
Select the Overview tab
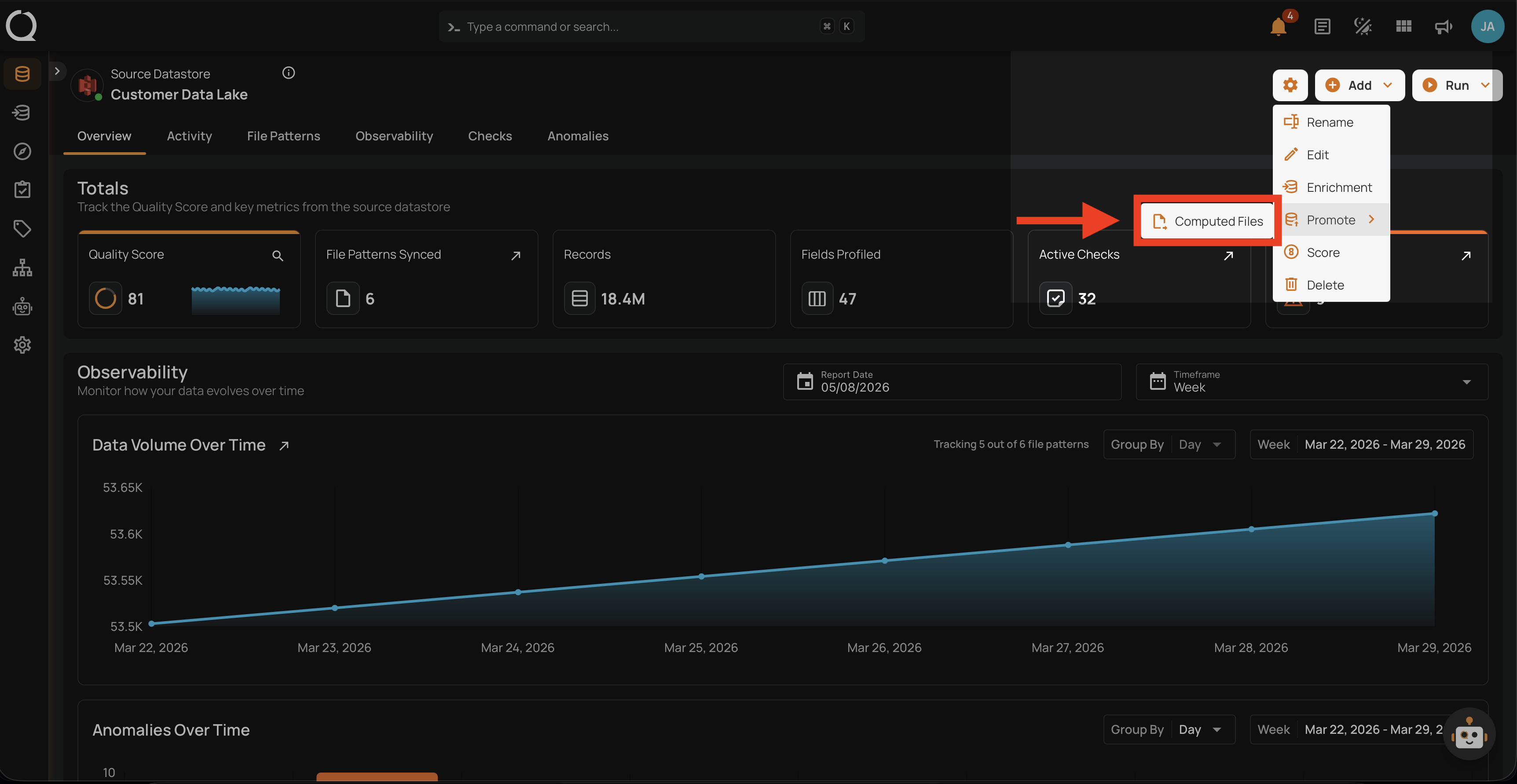click(x=104, y=136)
